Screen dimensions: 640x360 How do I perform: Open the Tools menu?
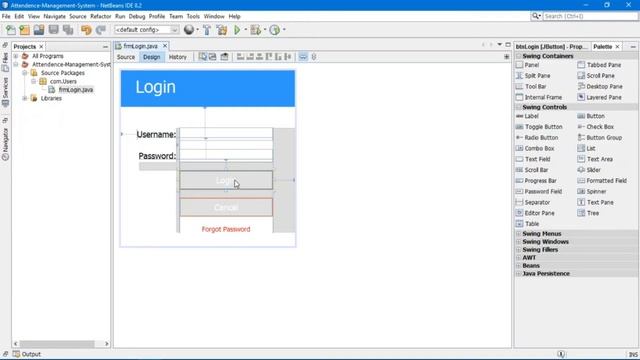pos(193,16)
